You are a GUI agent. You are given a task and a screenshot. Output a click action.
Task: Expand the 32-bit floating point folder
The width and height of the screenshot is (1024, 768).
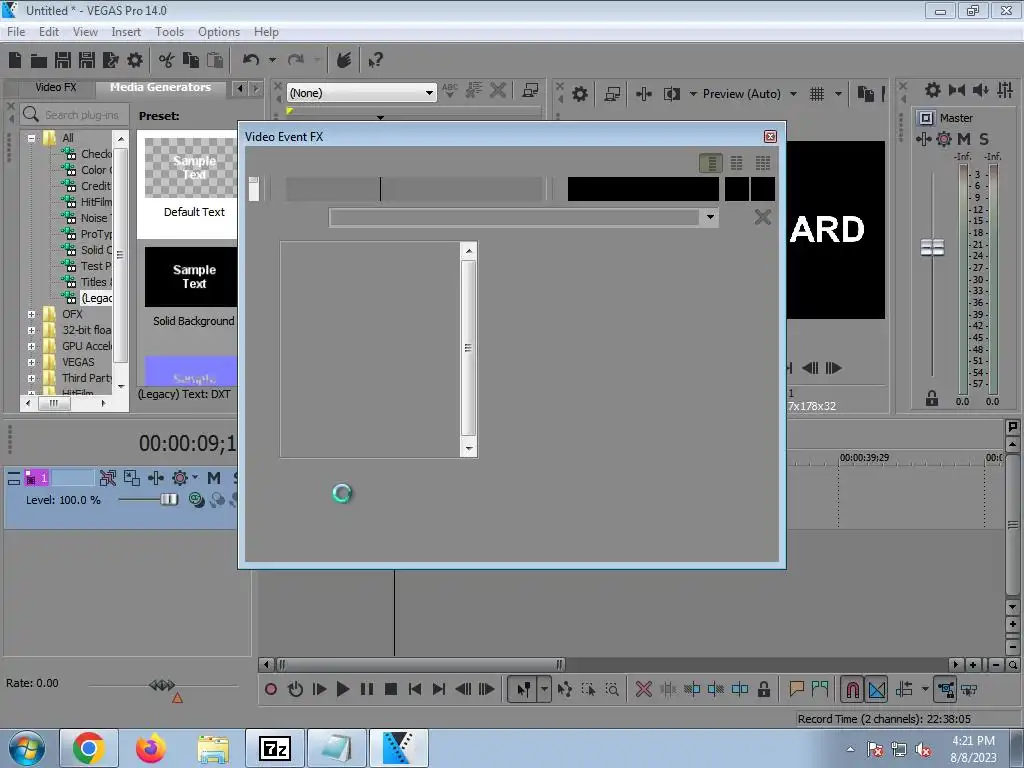[x=31, y=330]
